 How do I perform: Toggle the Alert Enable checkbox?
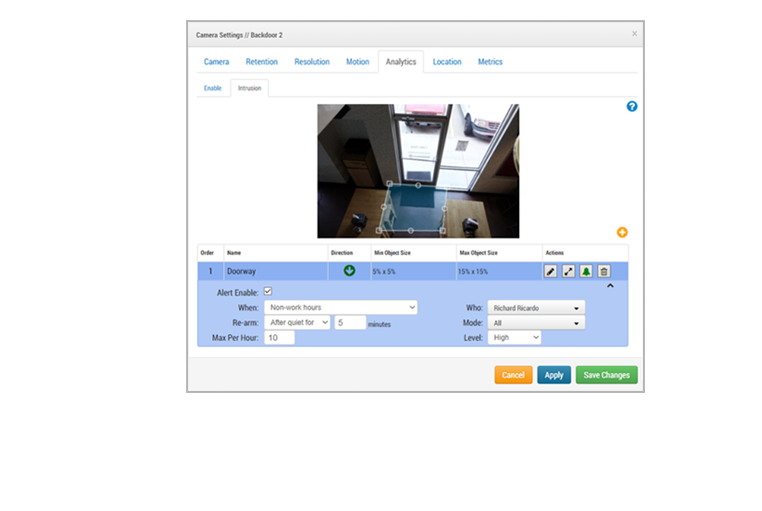tap(267, 292)
